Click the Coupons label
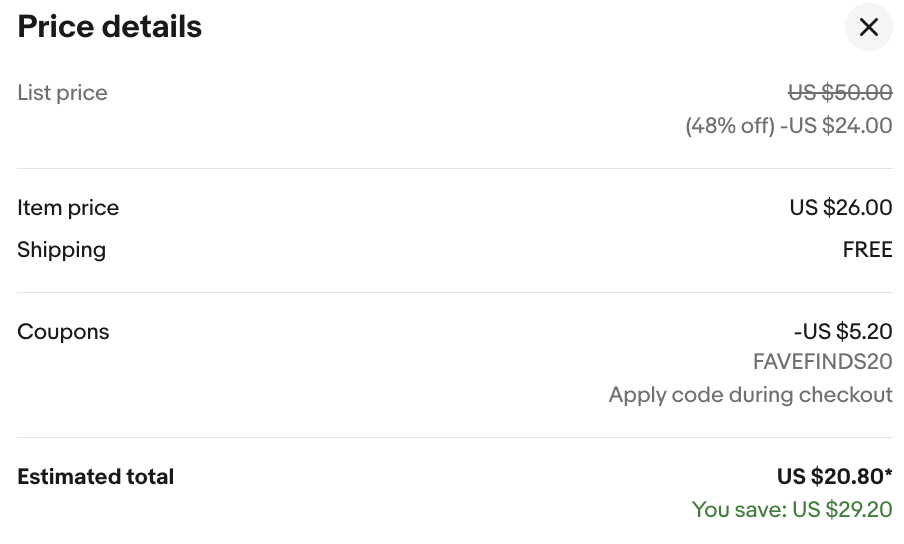Image resolution: width=904 pixels, height=544 pixels. [63, 332]
